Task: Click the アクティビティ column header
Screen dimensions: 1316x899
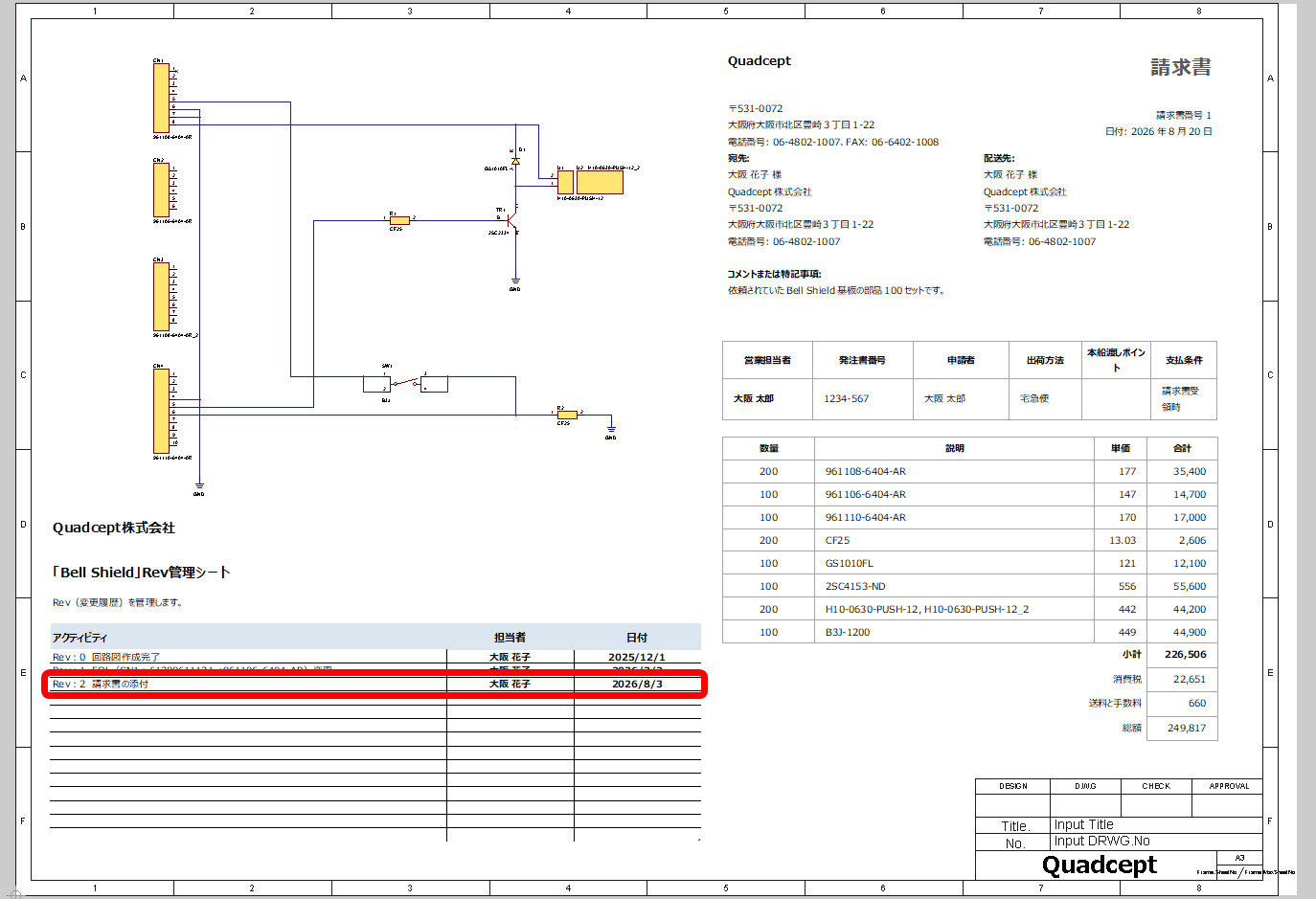Action: point(79,638)
